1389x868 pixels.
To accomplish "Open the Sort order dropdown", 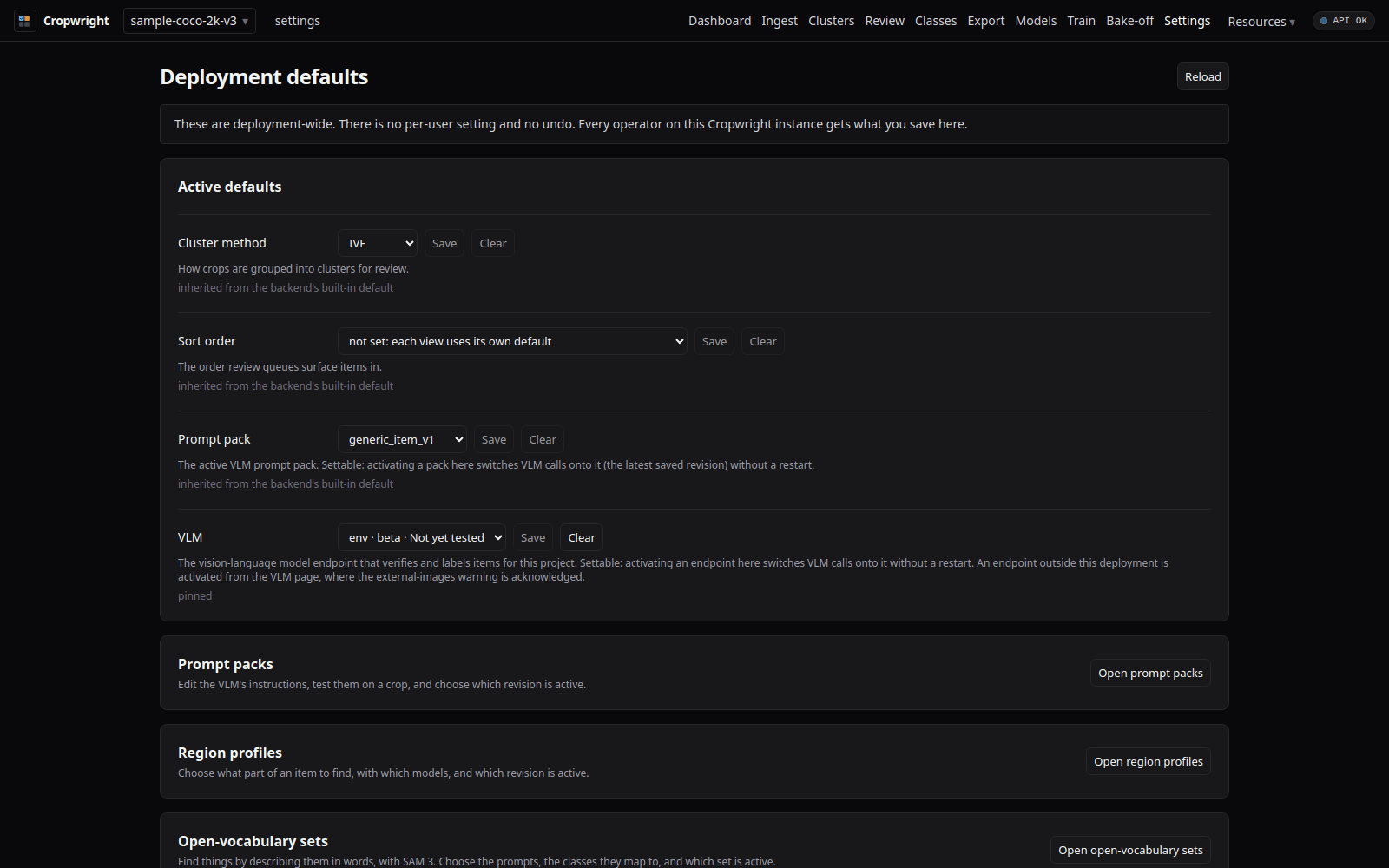I will [512, 342].
